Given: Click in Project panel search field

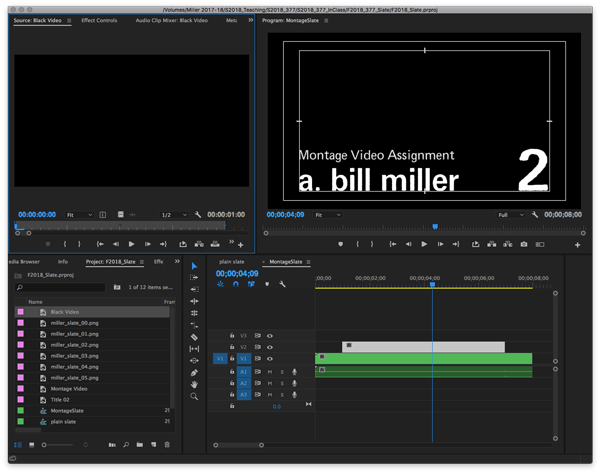Looking at the screenshot, I should 60,287.
